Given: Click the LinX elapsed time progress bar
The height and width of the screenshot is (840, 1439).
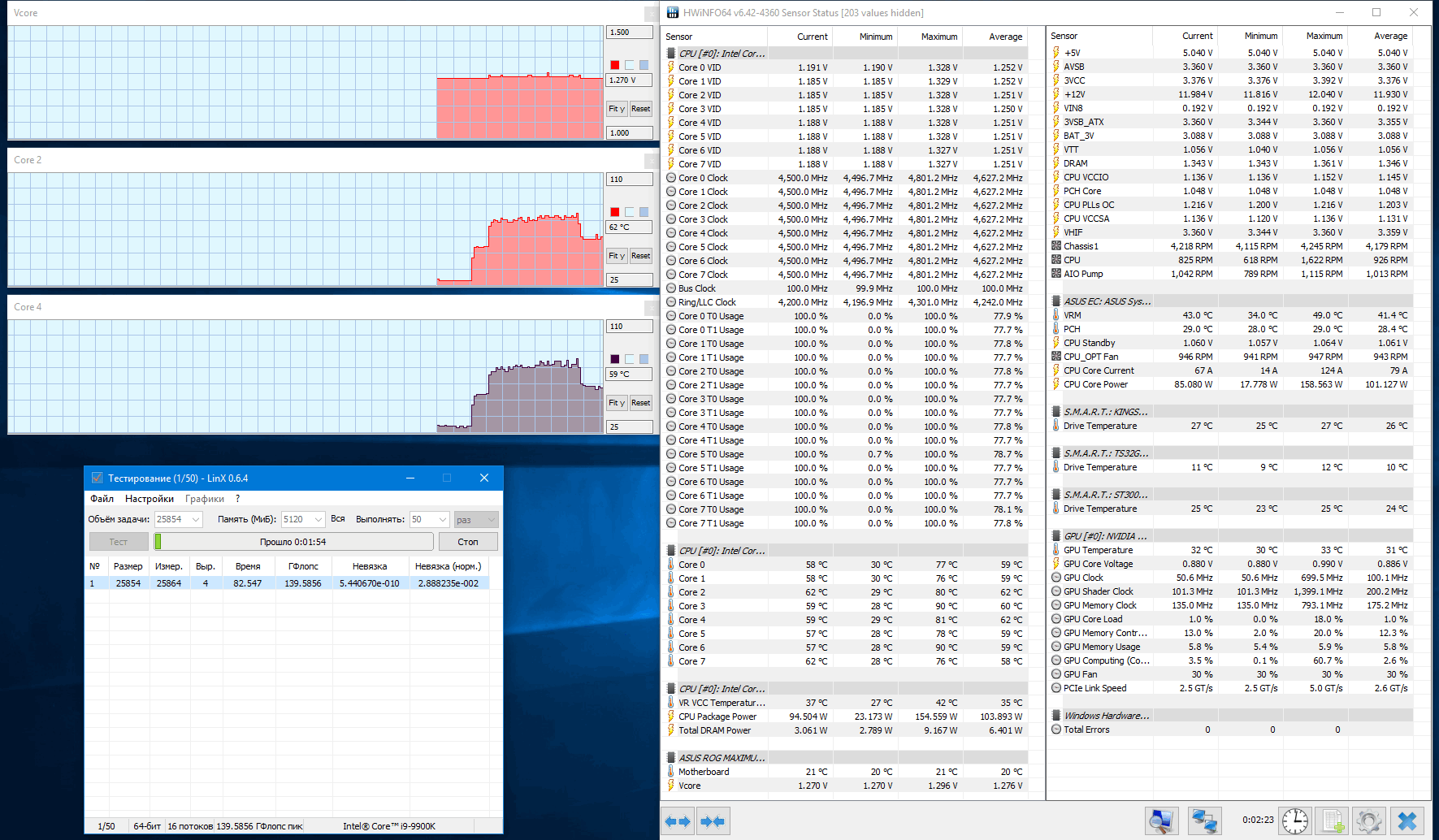Looking at the screenshot, I should [293, 542].
